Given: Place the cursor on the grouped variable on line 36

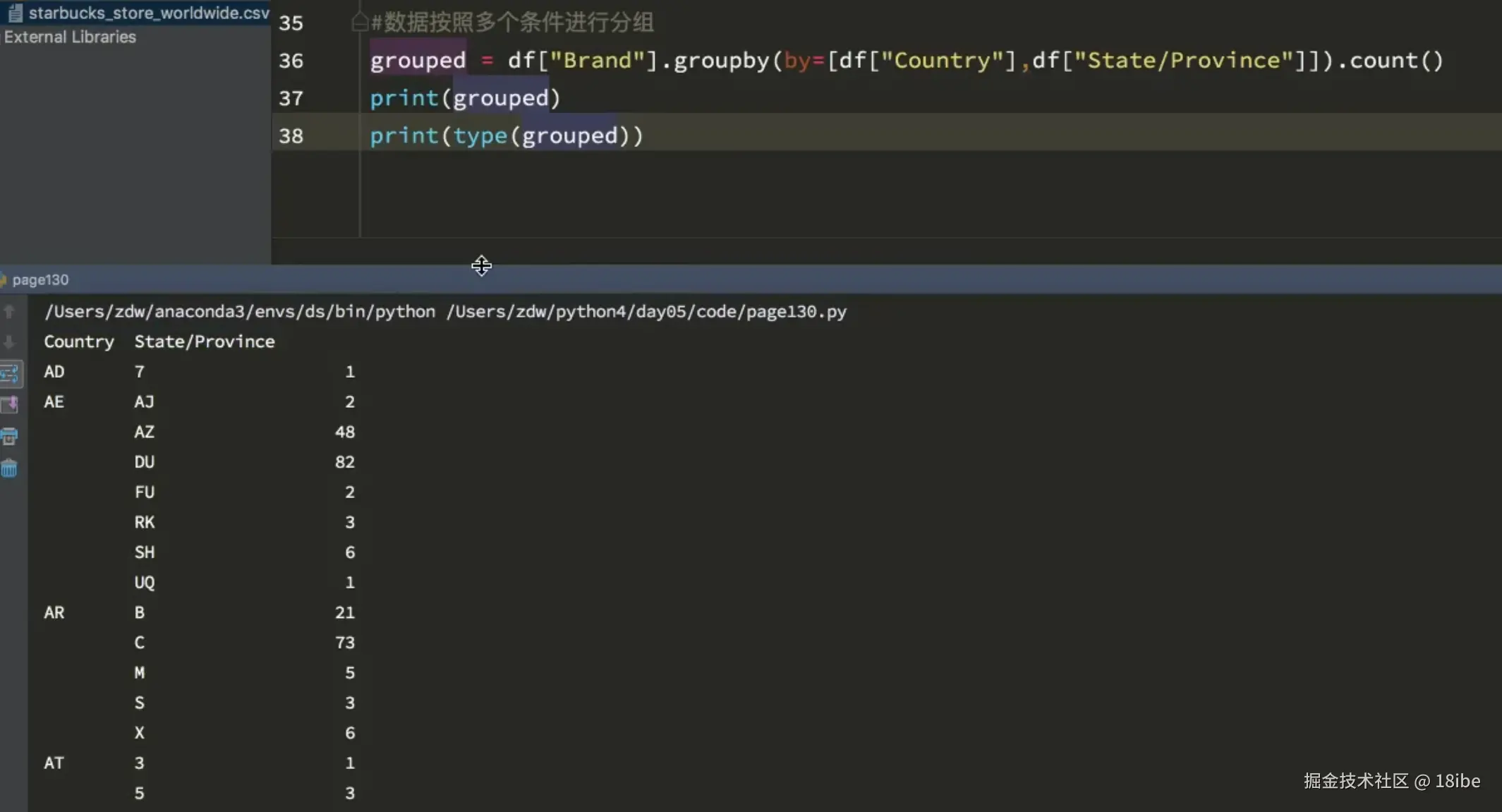Looking at the screenshot, I should point(418,61).
